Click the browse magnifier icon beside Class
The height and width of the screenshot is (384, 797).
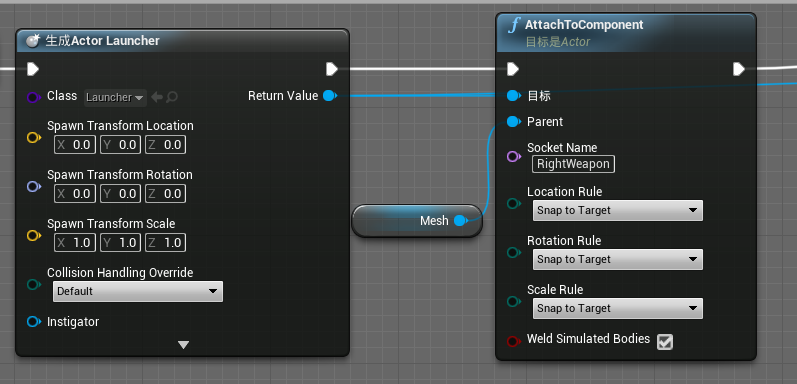click(x=172, y=97)
